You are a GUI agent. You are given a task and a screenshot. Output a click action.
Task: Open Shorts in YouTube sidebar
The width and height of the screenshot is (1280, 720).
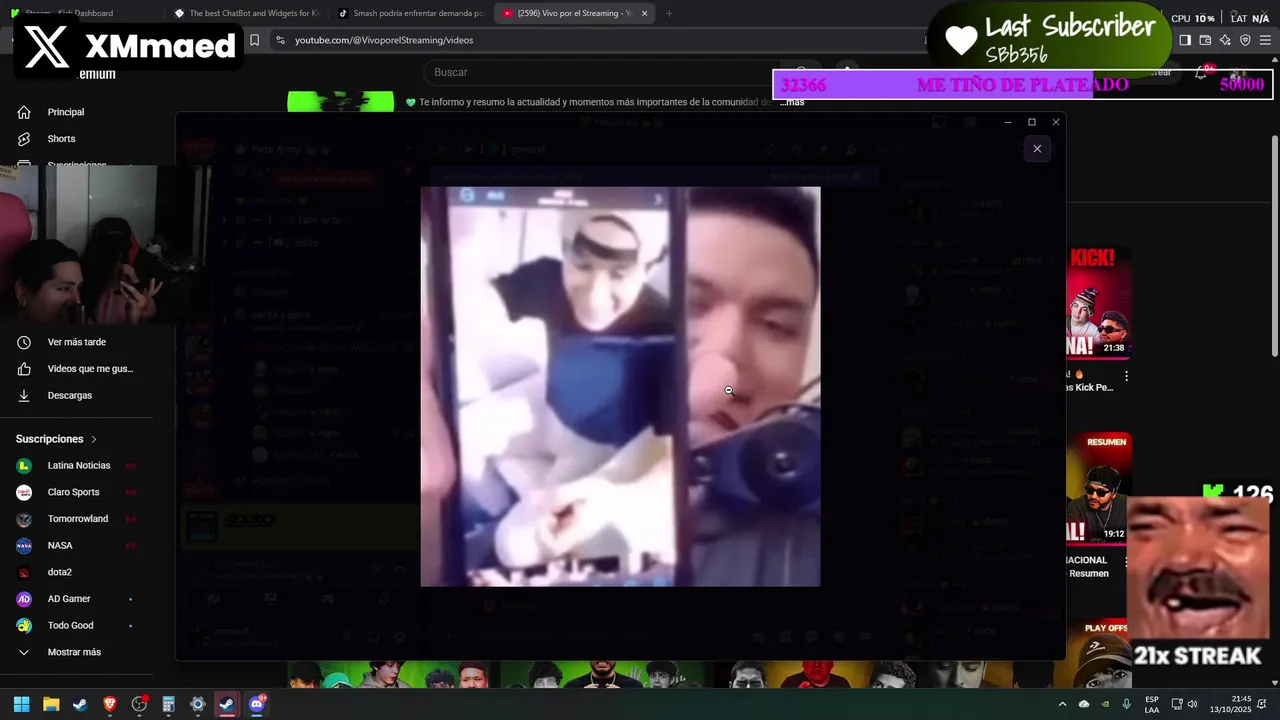click(61, 139)
